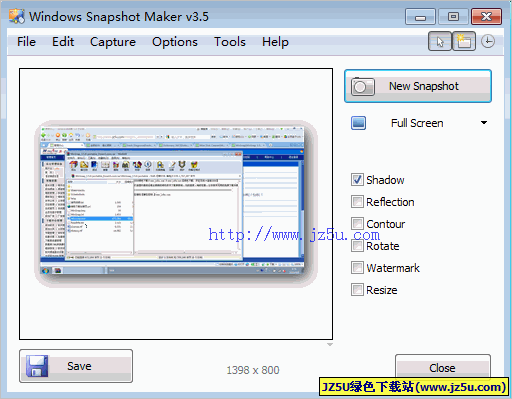Click the Full Screen mode blue icon
Screen dimensions: 512x399
[358, 123]
